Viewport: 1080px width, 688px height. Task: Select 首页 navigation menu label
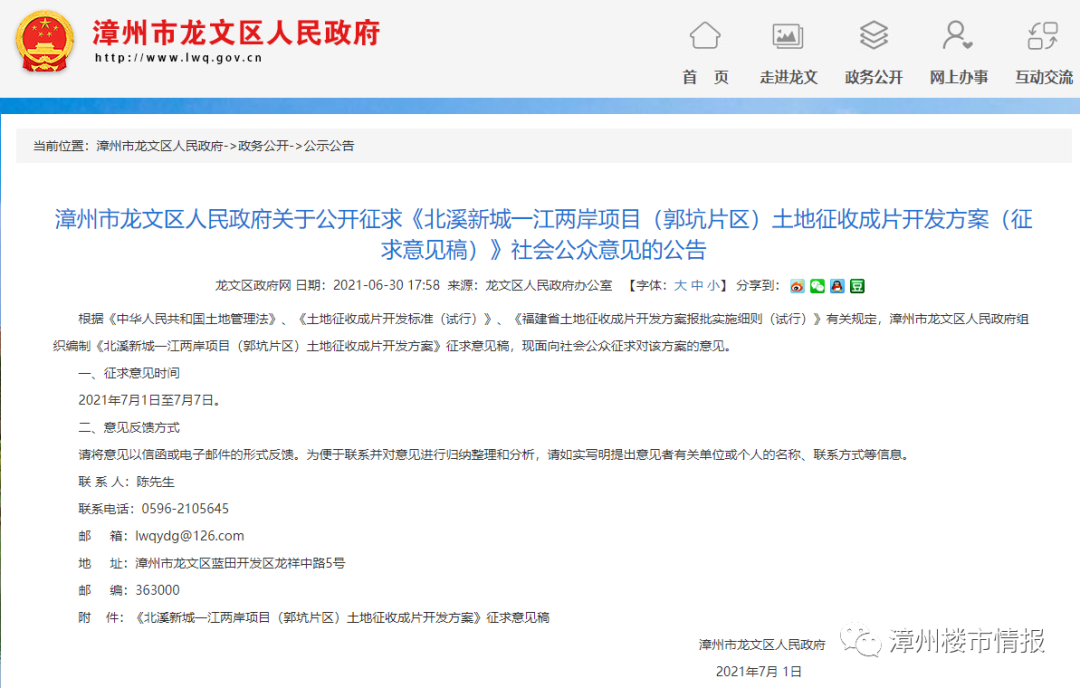click(705, 77)
